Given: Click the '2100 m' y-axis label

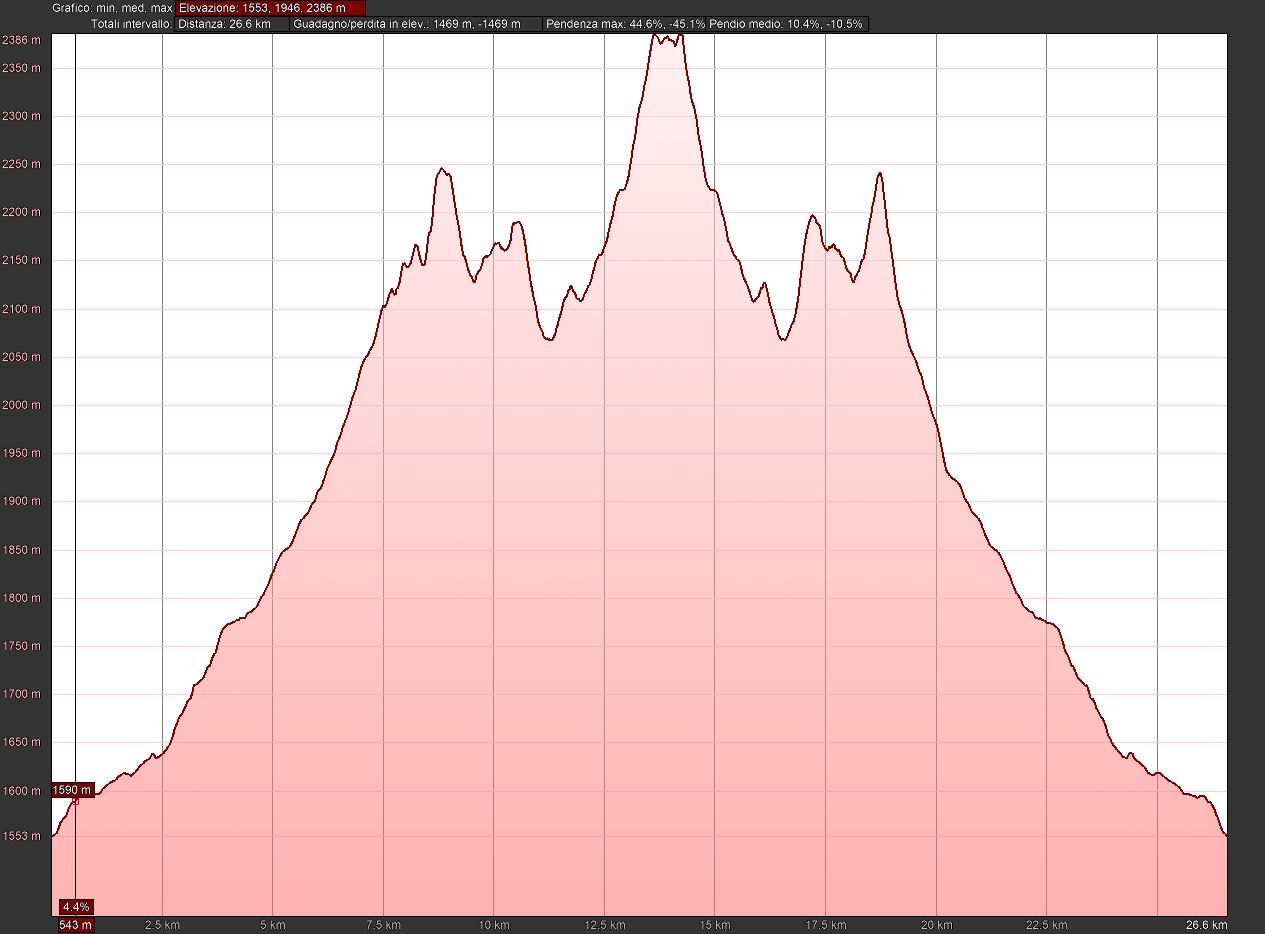Looking at the screenshot, I should (x=21, y=309).
